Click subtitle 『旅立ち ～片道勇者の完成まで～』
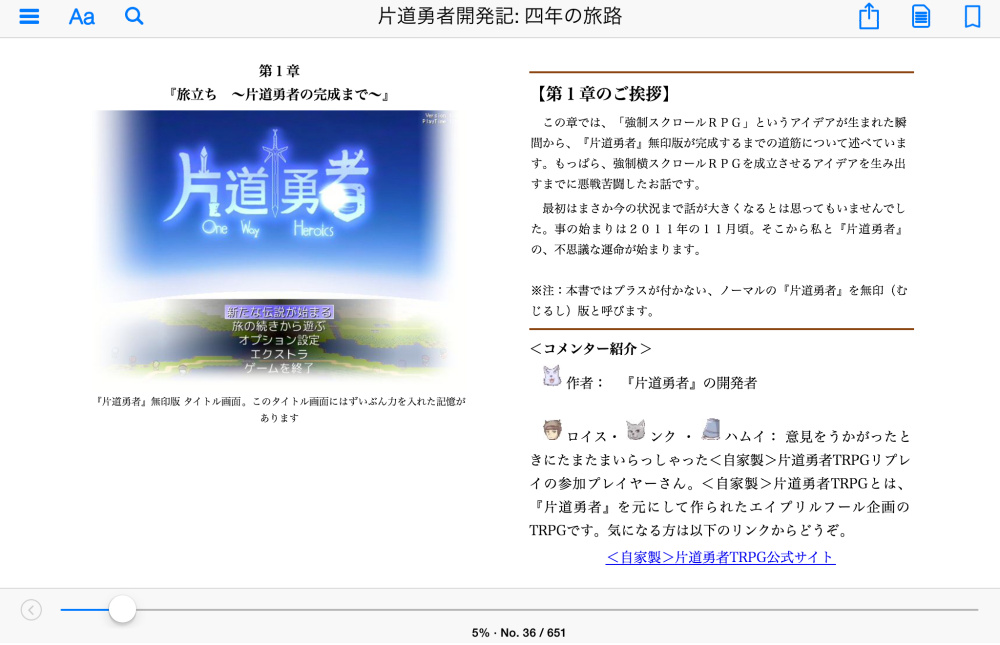The width and height of the screenshot is (1000, 645). pyautogui.click(x=279, y=94)
